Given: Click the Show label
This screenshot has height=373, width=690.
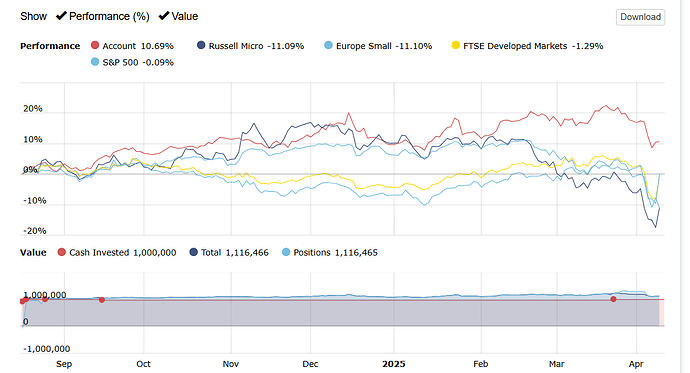Looking at the screenshot, I should click(x=33, y=16).
